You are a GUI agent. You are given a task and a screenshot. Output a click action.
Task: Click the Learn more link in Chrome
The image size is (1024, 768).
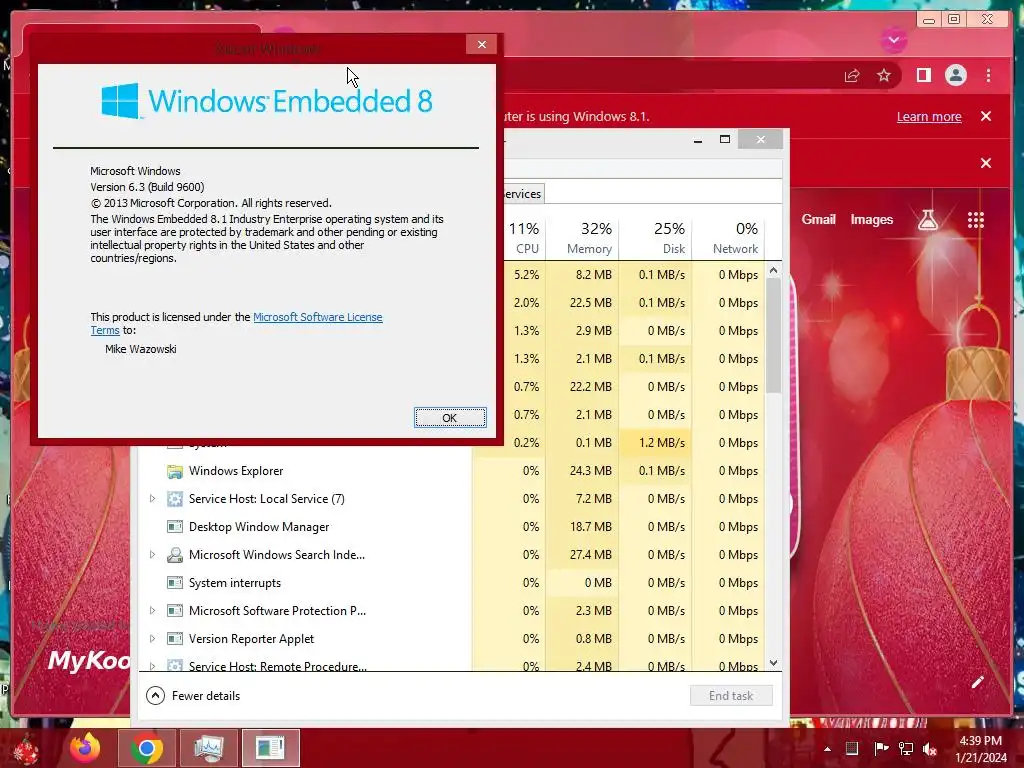click(x=929, y=117)
